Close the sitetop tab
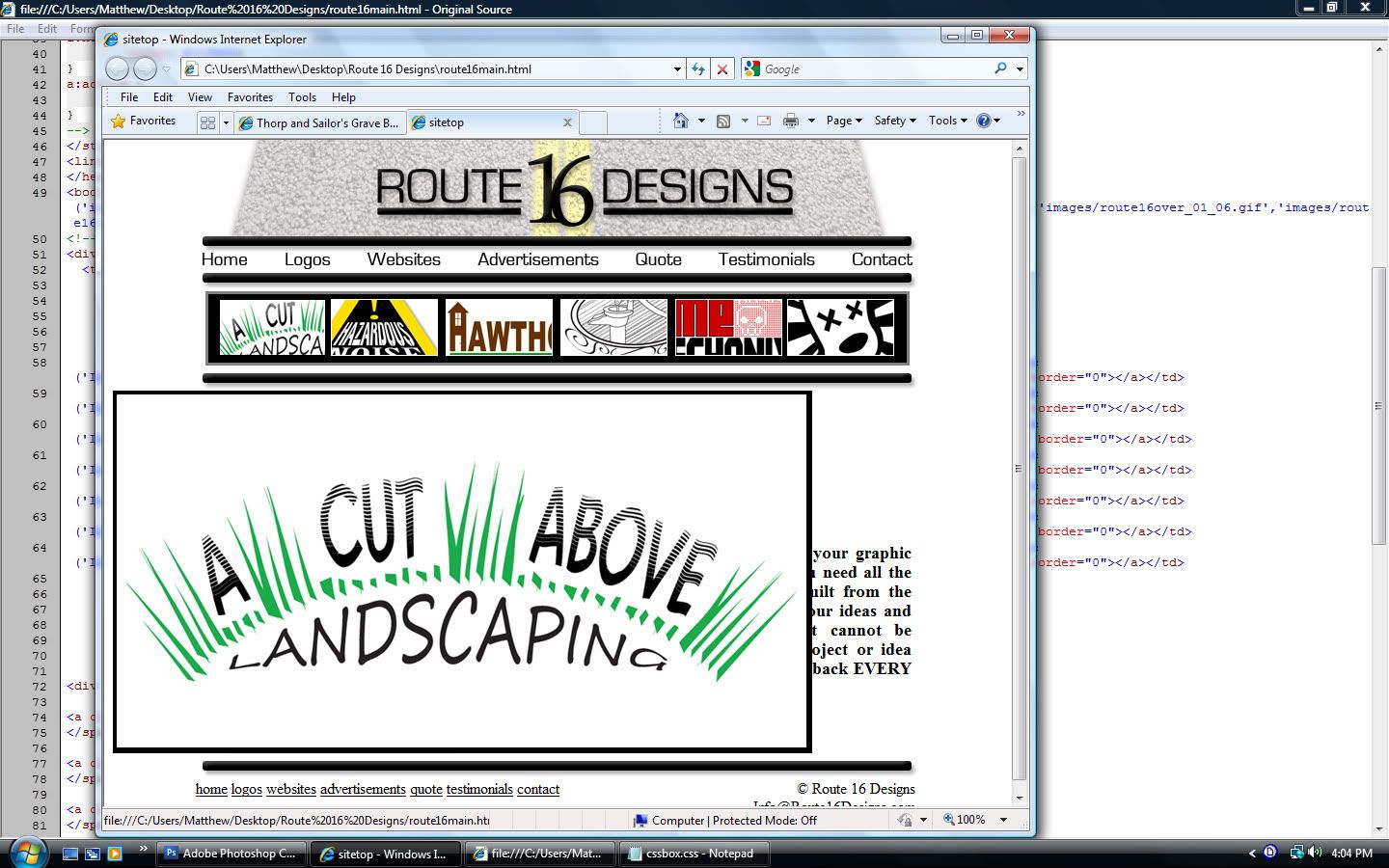This screenshot has height=868, width=1389. point(567,122)
